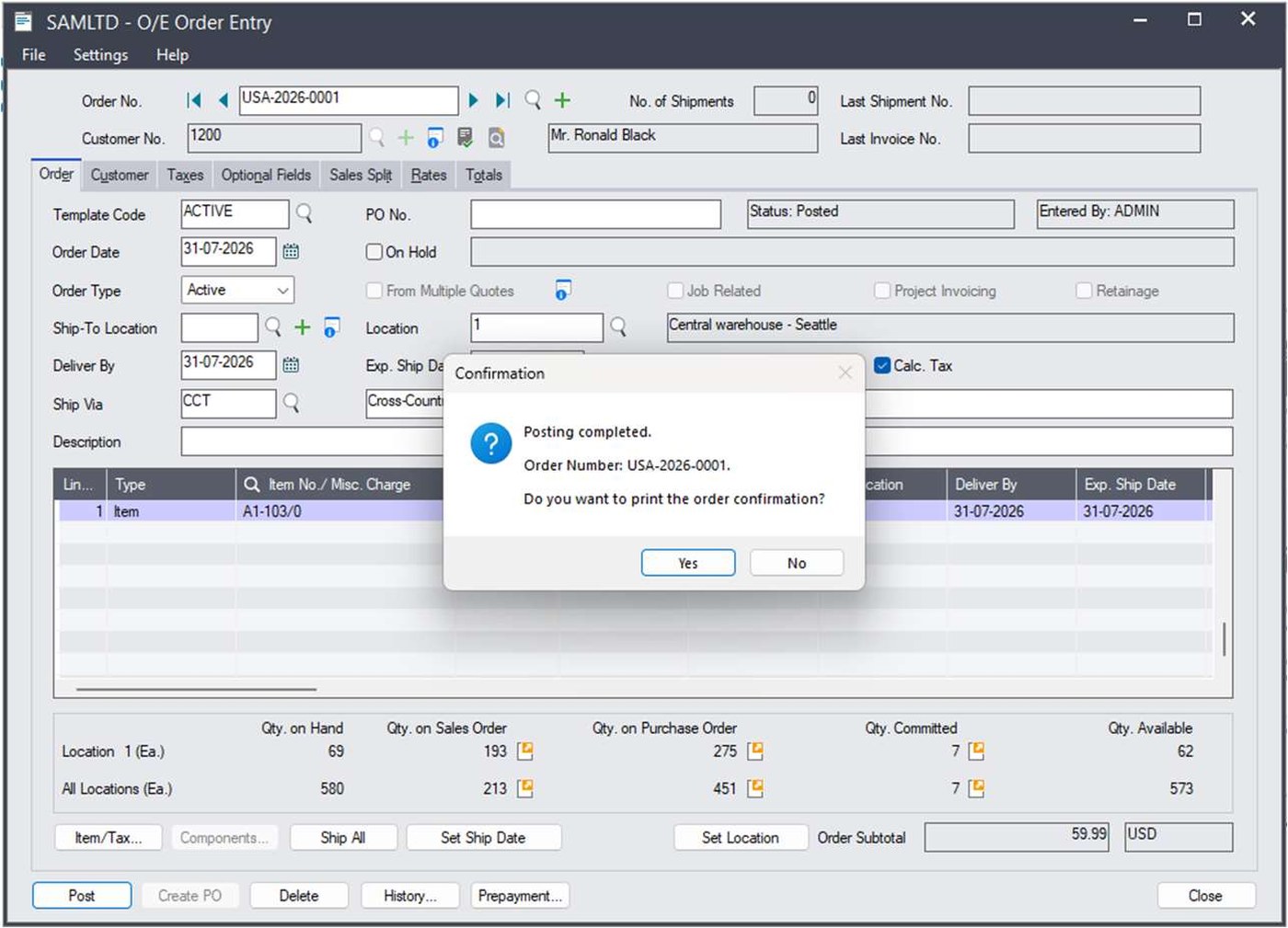Viewport: 1288px width, 928px height.
Task: Open Order No. finder magnifier
Action: click(532, 99)
